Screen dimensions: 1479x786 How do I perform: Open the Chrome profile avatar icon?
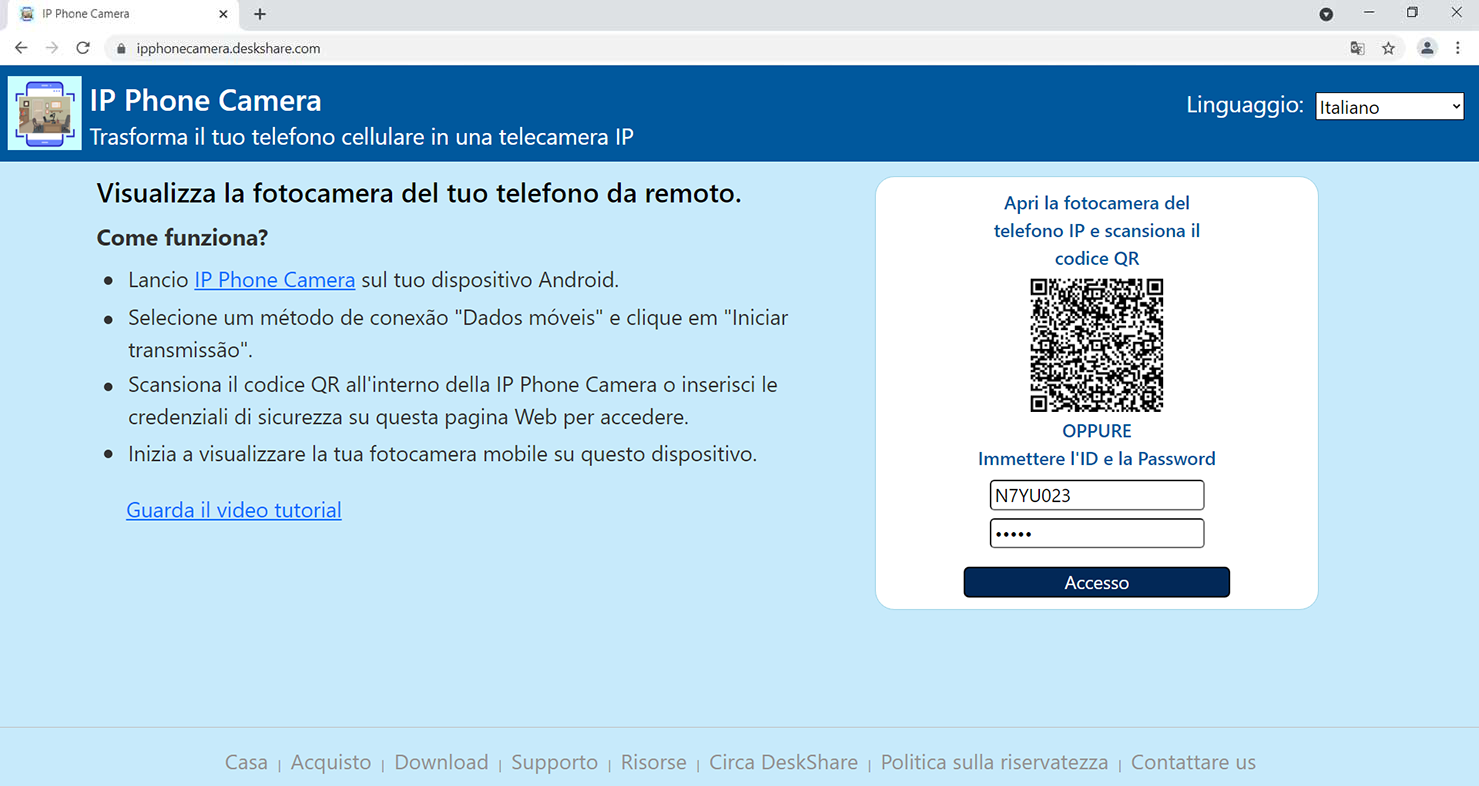(x=1427, y=48)
